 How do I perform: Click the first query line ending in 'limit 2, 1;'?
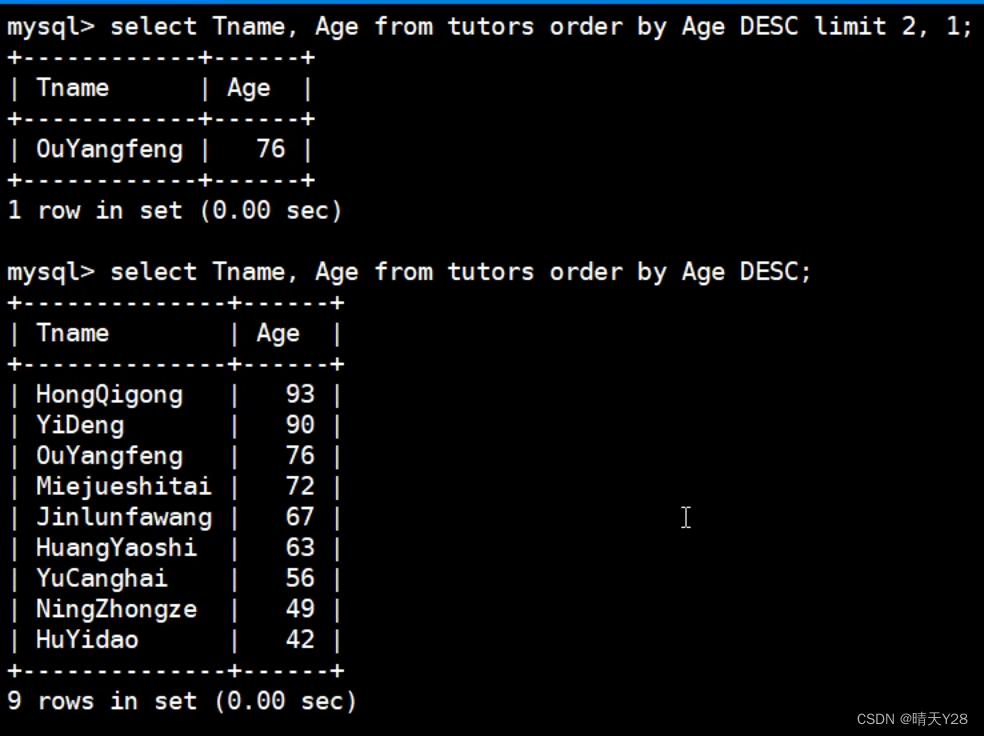(489, 28)
